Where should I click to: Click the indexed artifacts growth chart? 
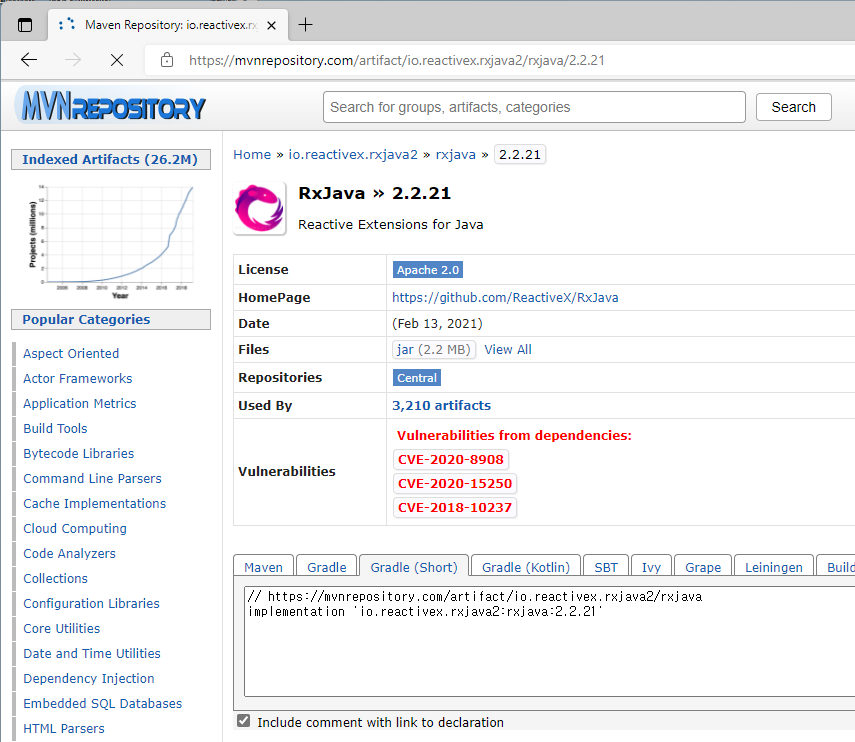[111, 241]
